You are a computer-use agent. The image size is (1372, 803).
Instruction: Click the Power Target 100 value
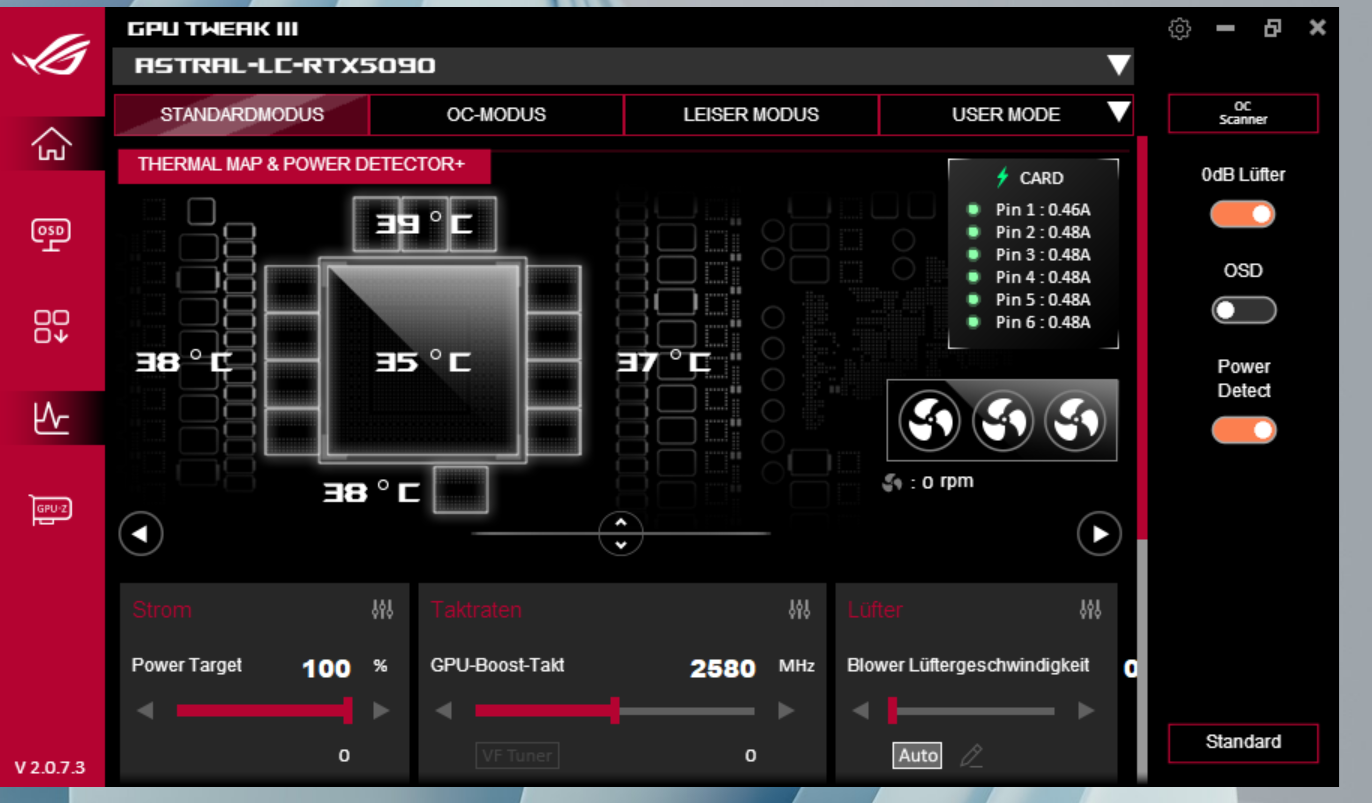[326, 668]
